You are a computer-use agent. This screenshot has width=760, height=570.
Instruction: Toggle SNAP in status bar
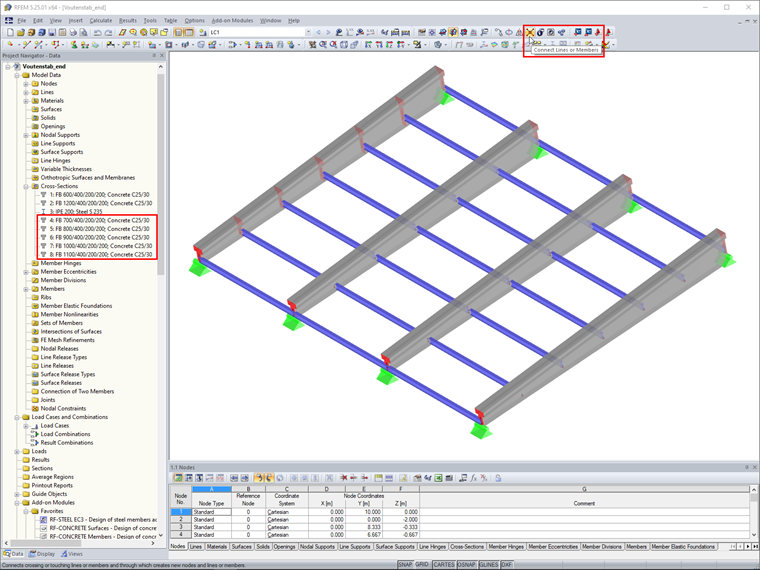tap(405, 565)
